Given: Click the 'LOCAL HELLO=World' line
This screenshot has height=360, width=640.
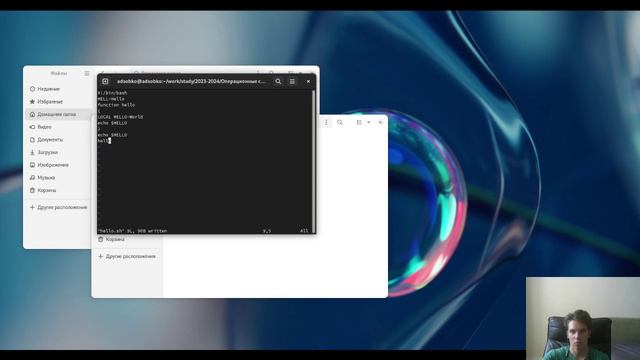Looking at the screenshot, I should tap(120, 117).
